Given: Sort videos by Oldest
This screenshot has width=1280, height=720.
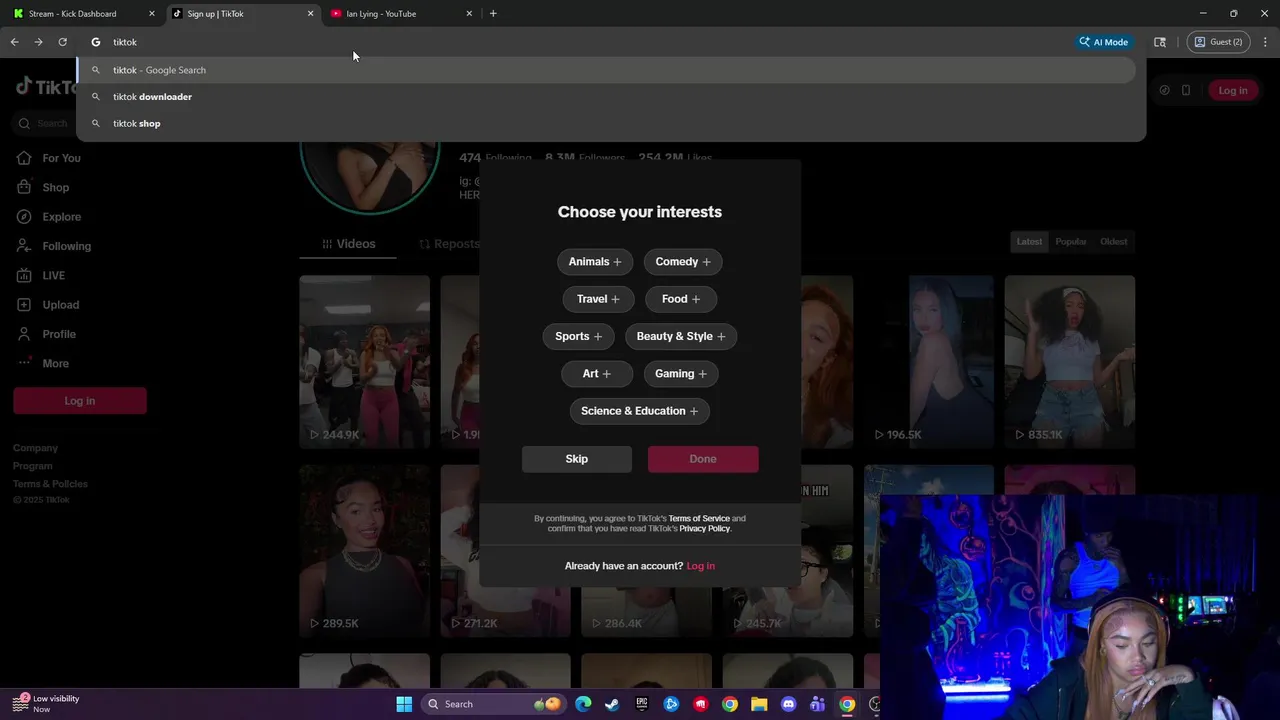Looking at the screenshot, I should click(x=1113, y=242).
